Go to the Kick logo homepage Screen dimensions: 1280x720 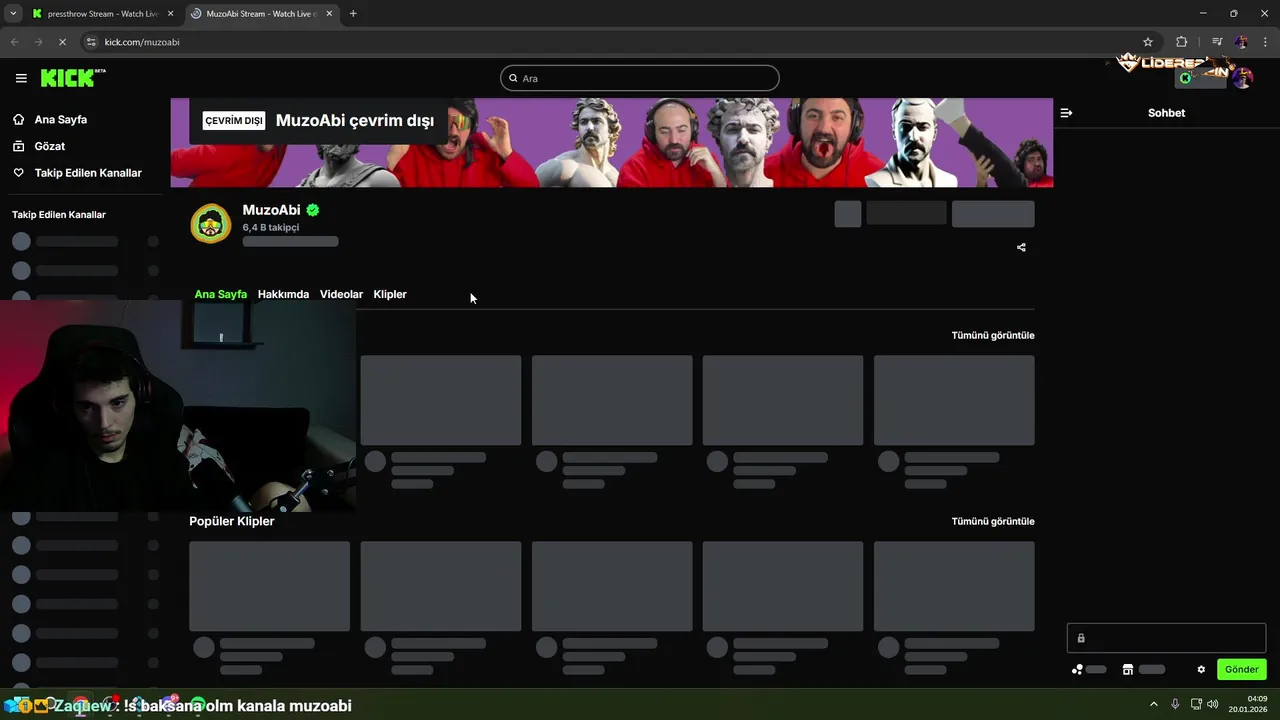coord(73,78)
